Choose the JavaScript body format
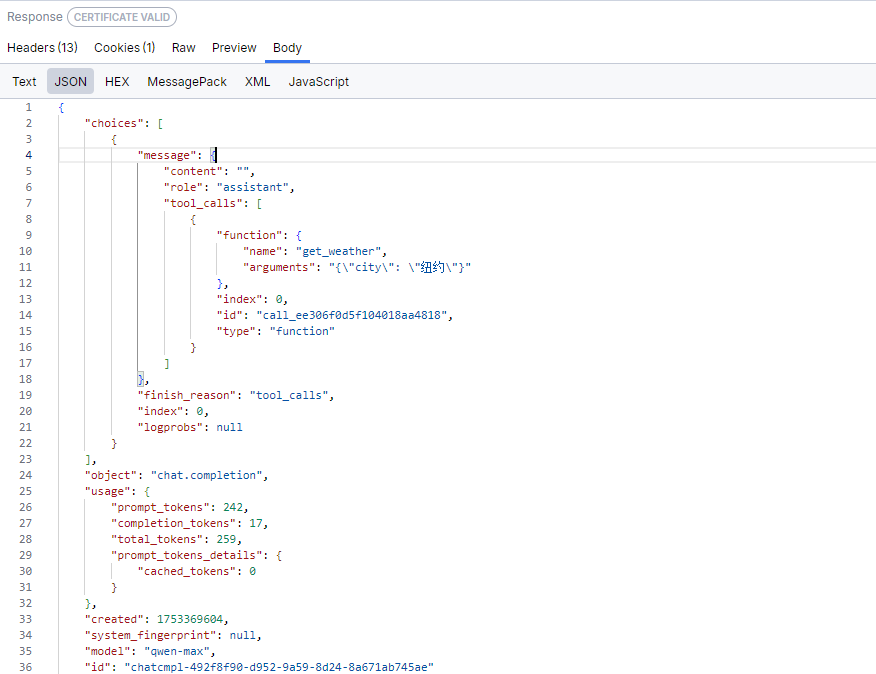Screen dimensions: 876x674 [318, 82]
